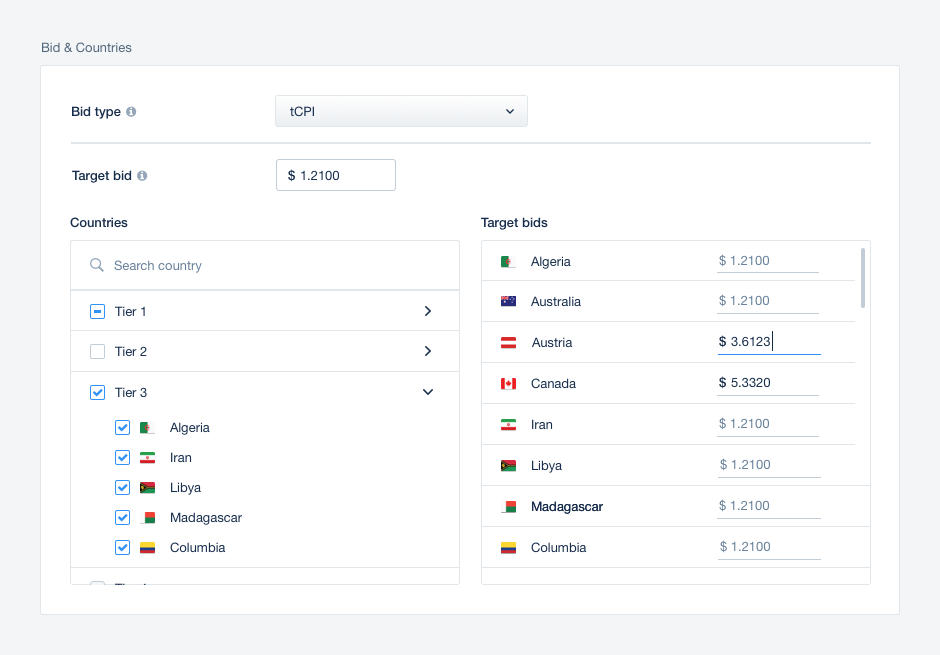
Task: Click Austria flag in Target bids
Action: tap(508, 343)
